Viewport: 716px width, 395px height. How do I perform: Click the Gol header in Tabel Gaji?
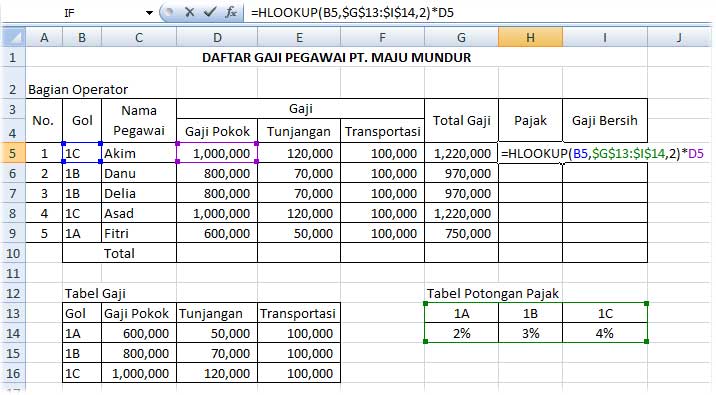click(x=82, y=313)
